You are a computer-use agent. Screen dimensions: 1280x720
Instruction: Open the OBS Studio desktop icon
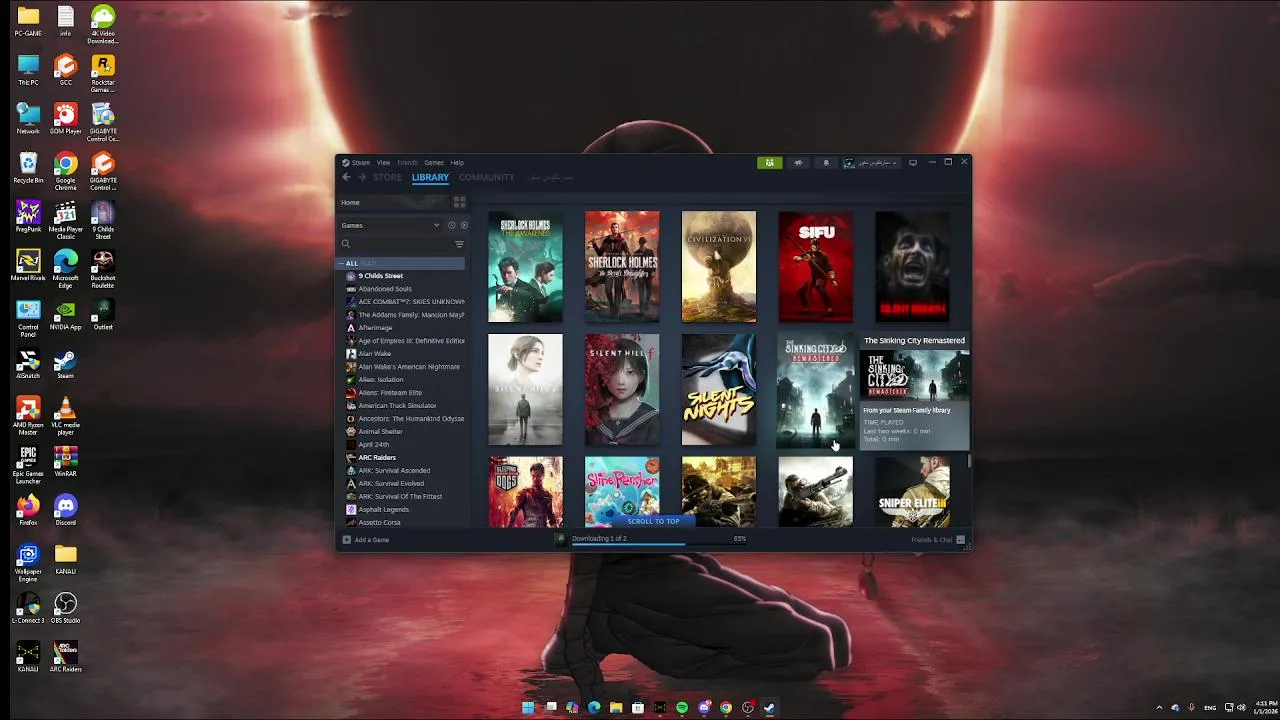click(65, 606)
